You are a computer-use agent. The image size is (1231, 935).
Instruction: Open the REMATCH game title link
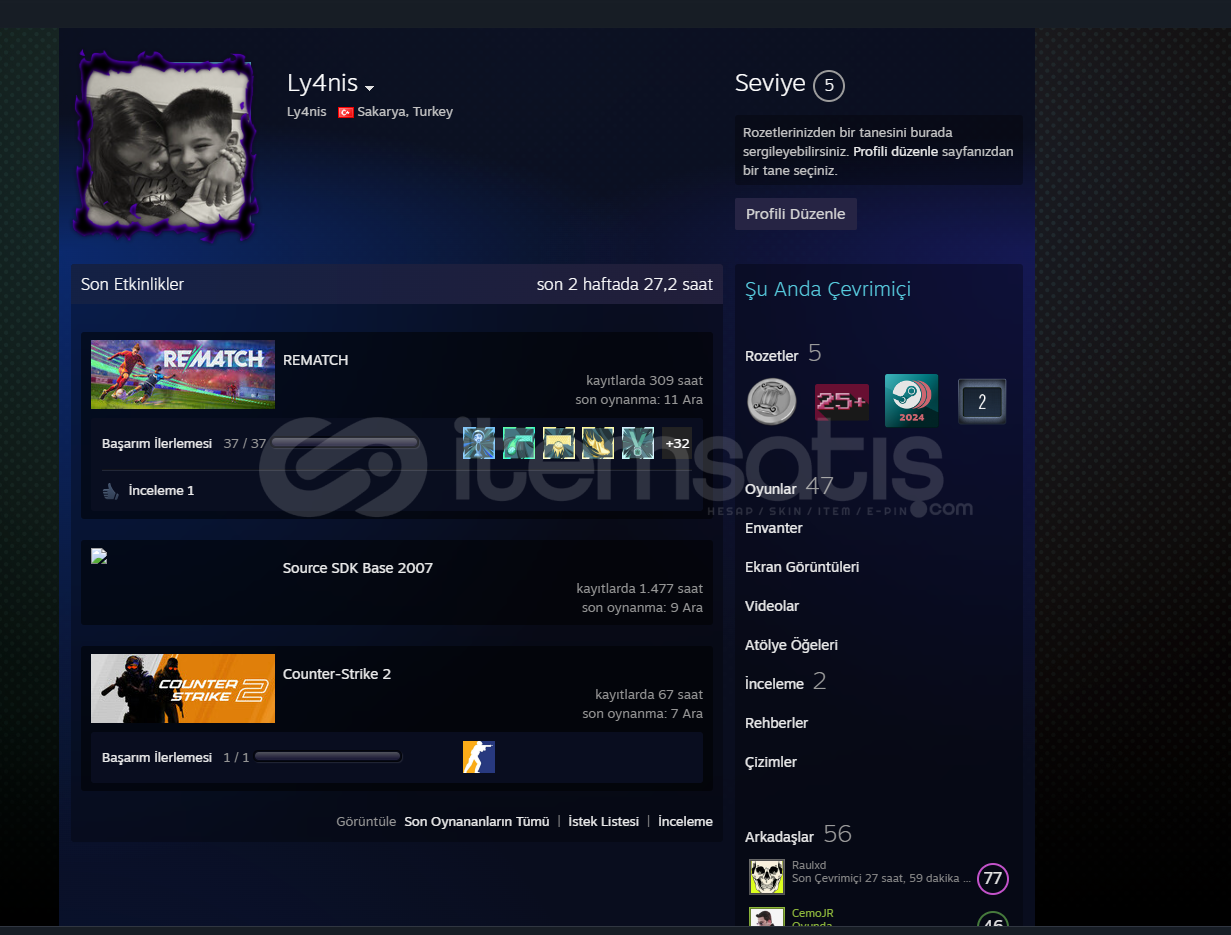316,360
